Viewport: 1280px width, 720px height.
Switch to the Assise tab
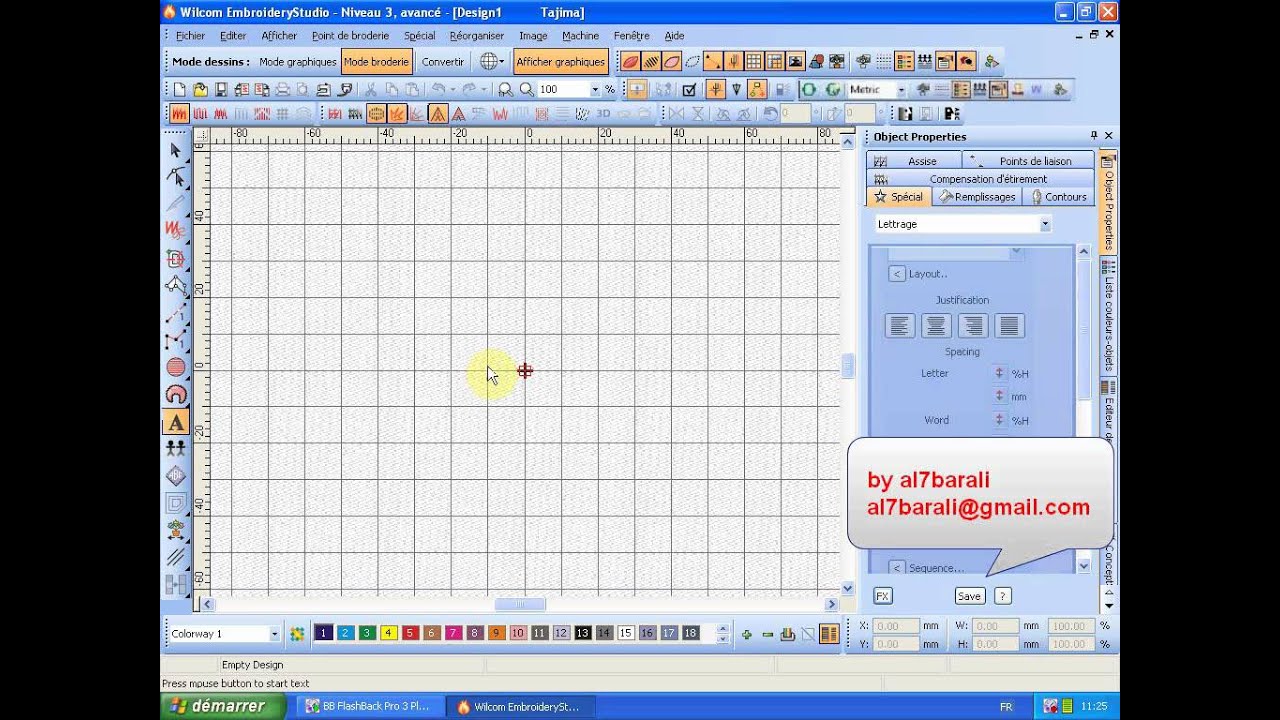(x=914, y=161)
